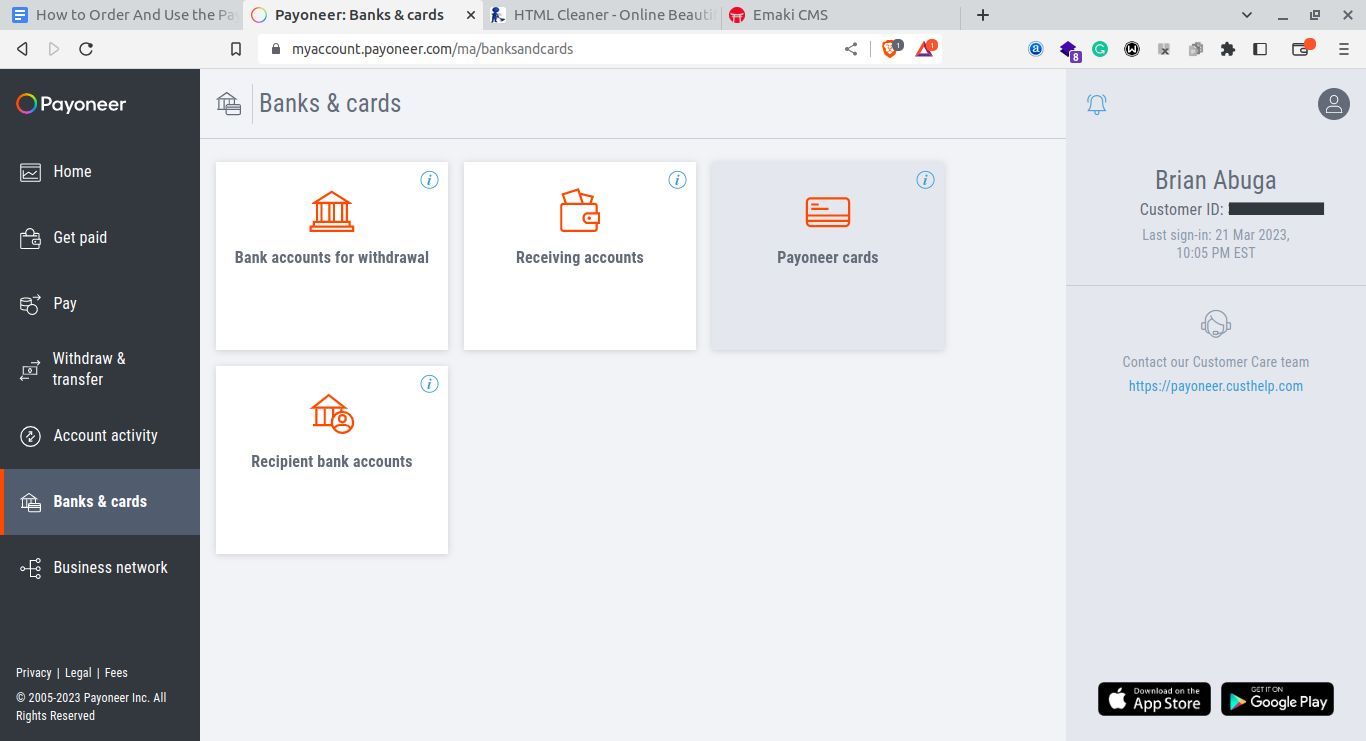This screenshot has height=741, width=1366.
Task: Open the Home section in the sidebar
Action: click(x=72, y=171)
